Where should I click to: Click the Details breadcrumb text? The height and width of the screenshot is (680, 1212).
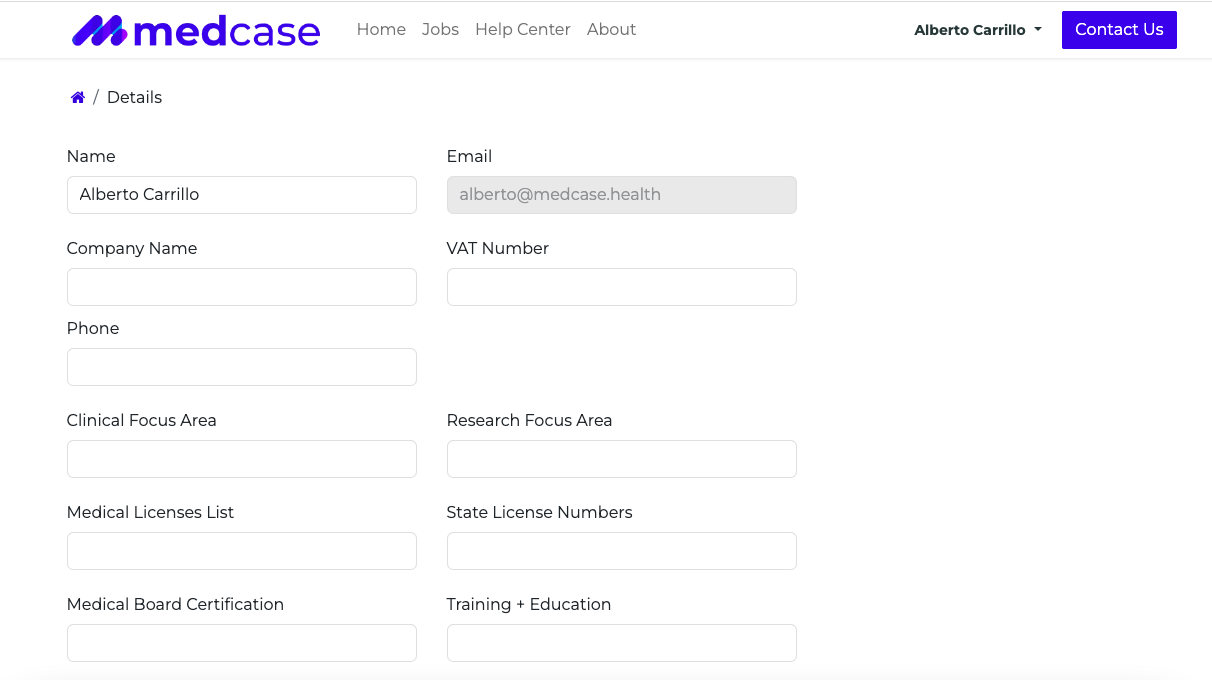click(x=134, y=97)
